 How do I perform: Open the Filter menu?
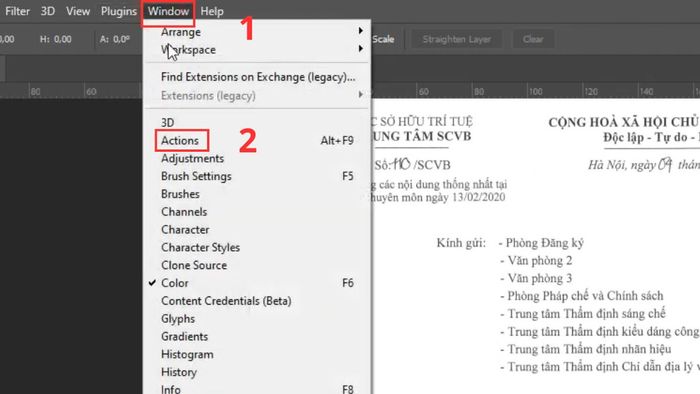click(17, 11)
